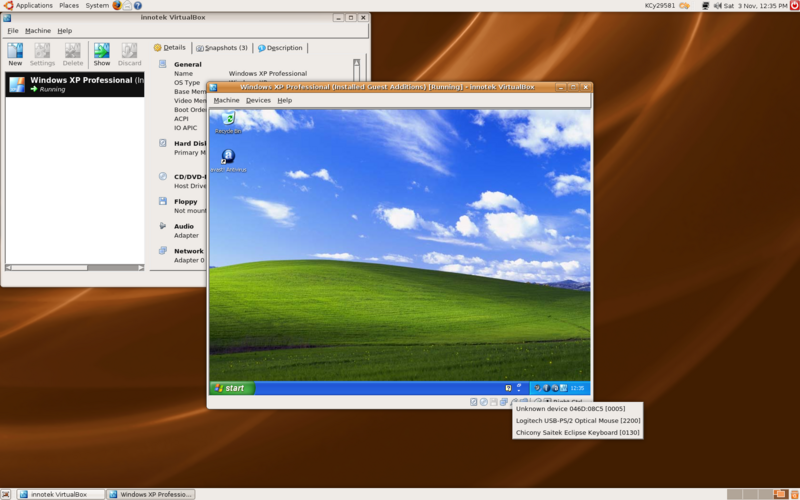Click the Floppy section icon in Details
The height and width of the screenshot is (500, 800).
(x=162, y=201)
